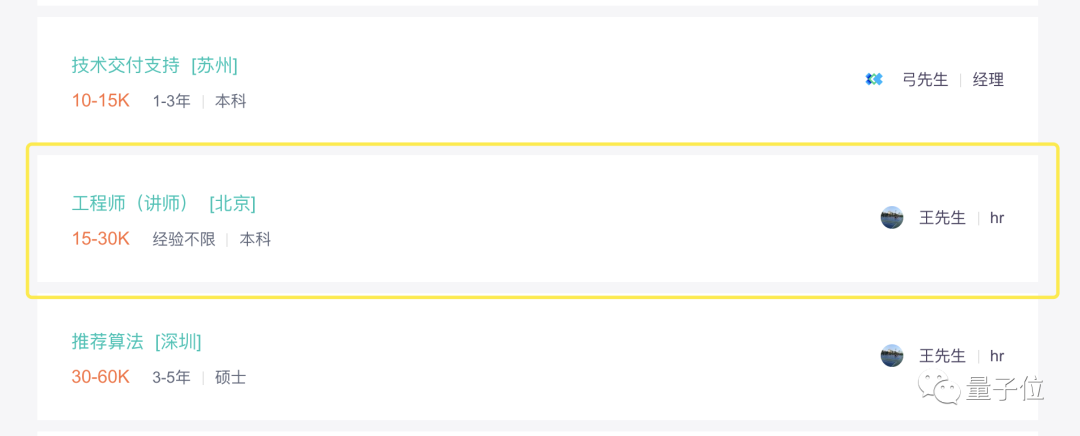Click the 30-60K salary range
The image size is (1080, 436).
point(100,377)
